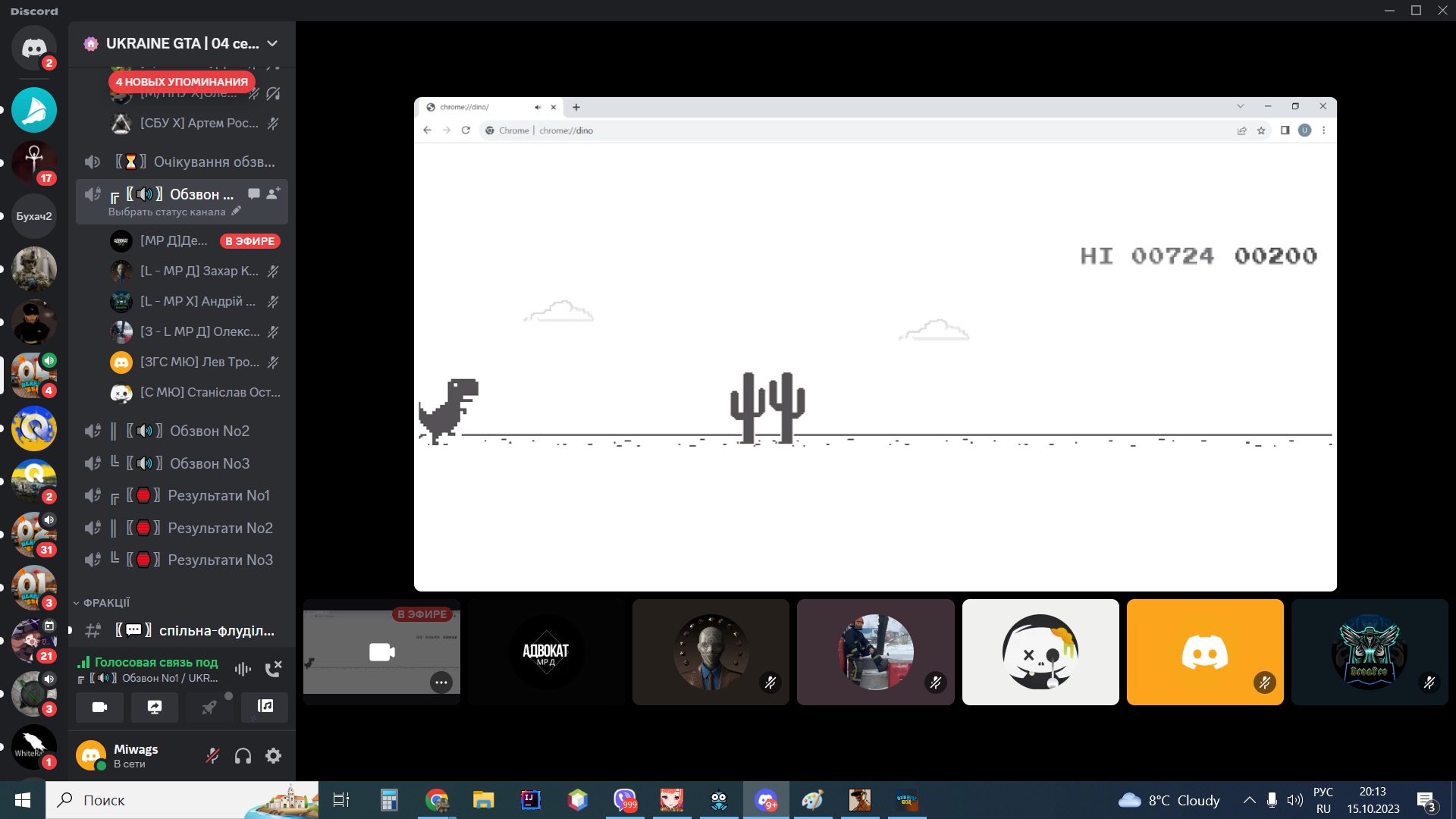Collapse the ФРАКЦІЇ category
The width and height of the screenshot is (1456, 819).
pos(102,603)
